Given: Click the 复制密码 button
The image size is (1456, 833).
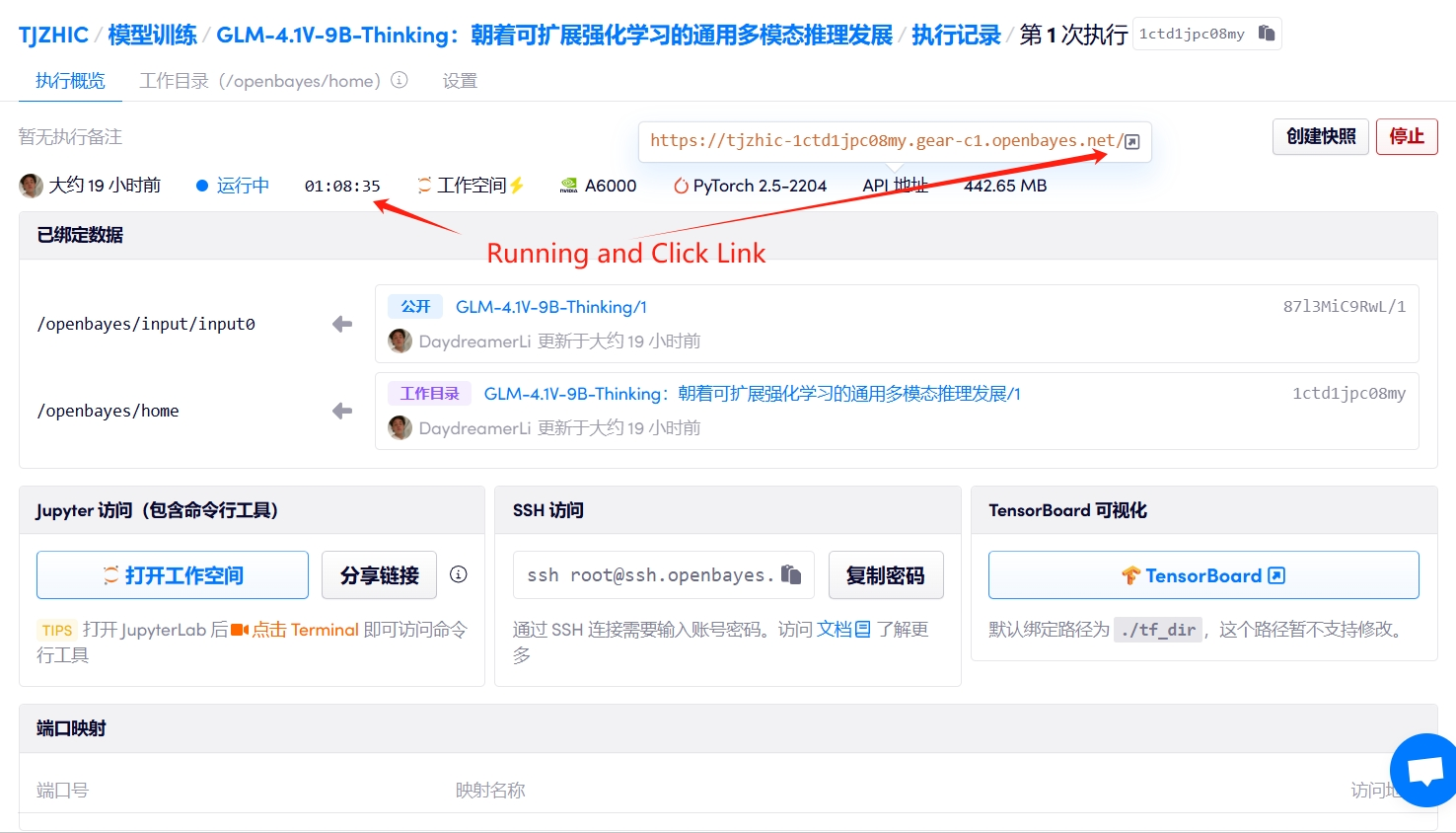Looking at the screenshot, I should tap(885, 575).
